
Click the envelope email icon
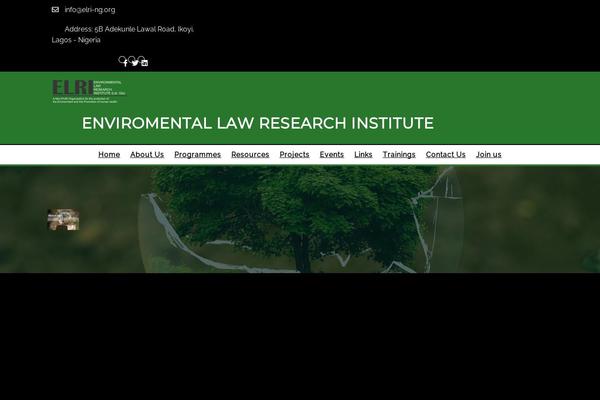[x=55, y=10]
